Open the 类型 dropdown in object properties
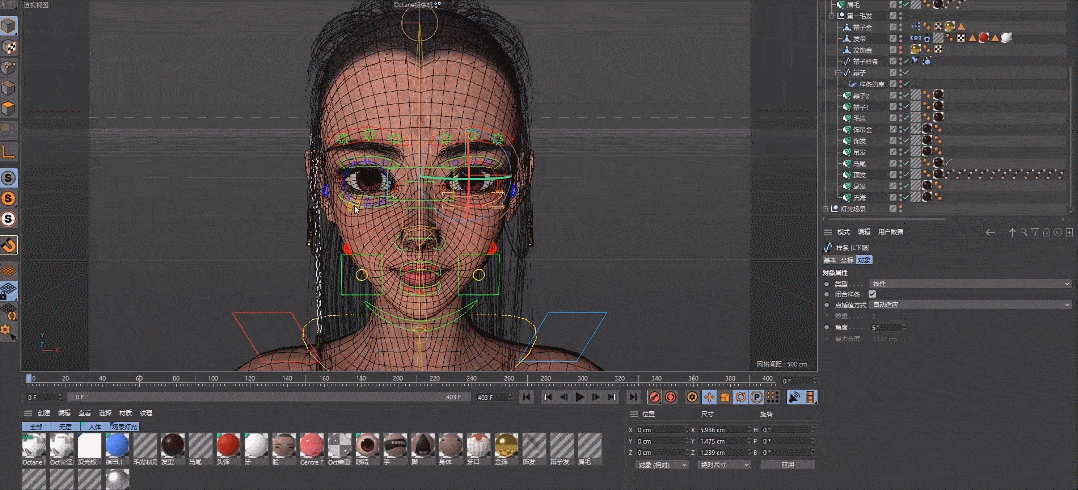Screen dimensions: 1078x490 (x=970, y=284)
